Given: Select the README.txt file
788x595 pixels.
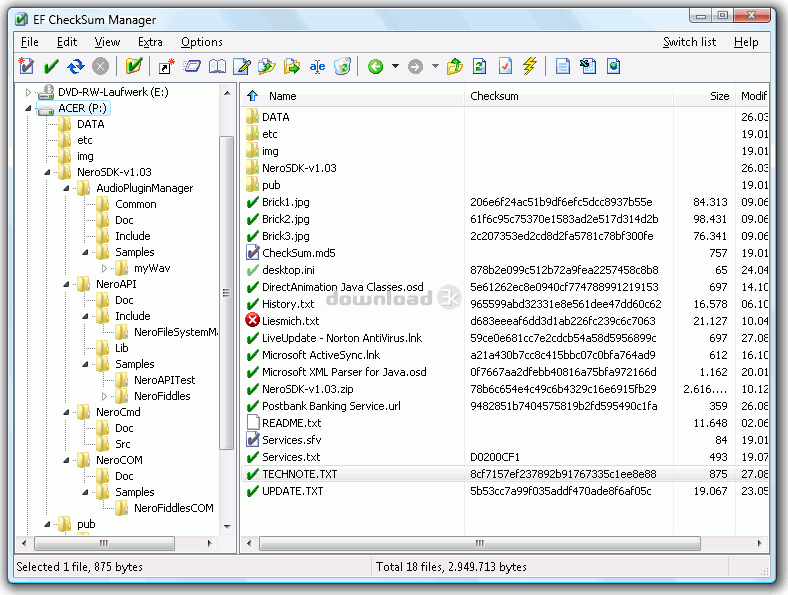Looking at the screenshot, I should (291, 423).
